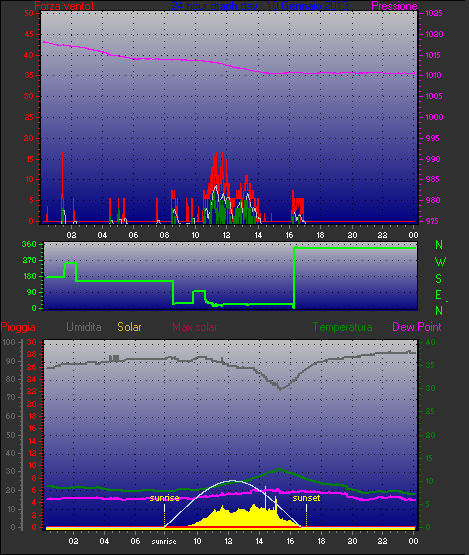The width and height of the screenshot is (469, 555).
Task: Click the W compass letter beside direction chart
Action: pyautogui.click(x=440, y=262)
